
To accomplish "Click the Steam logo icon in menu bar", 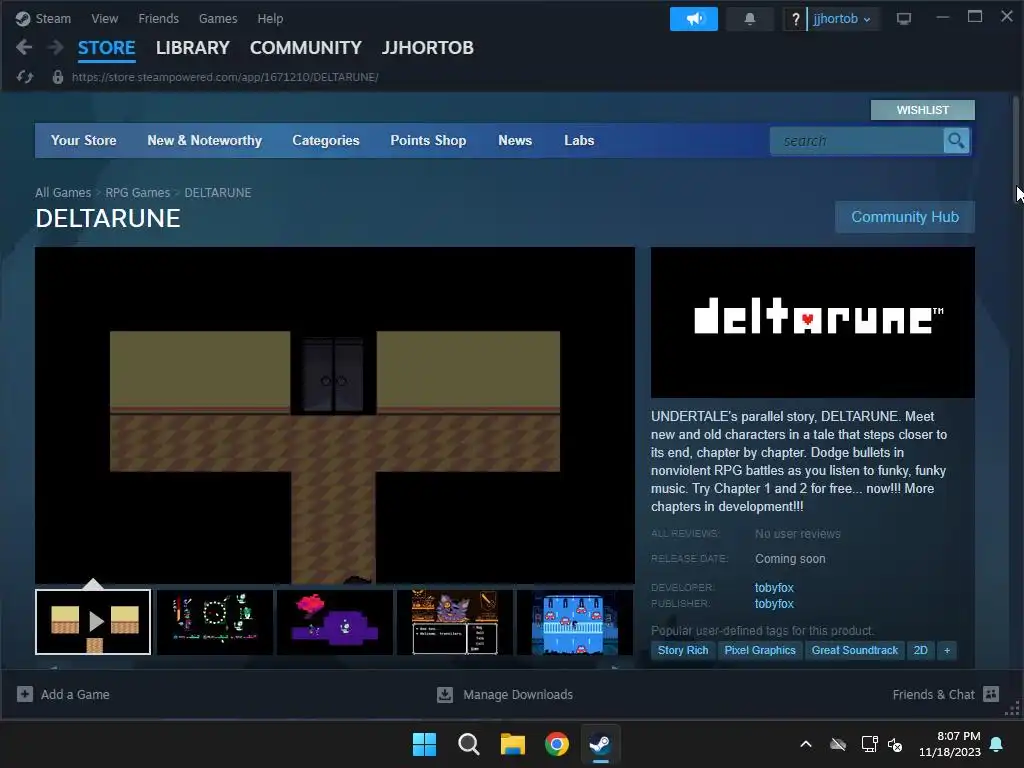I will (23, 19).
